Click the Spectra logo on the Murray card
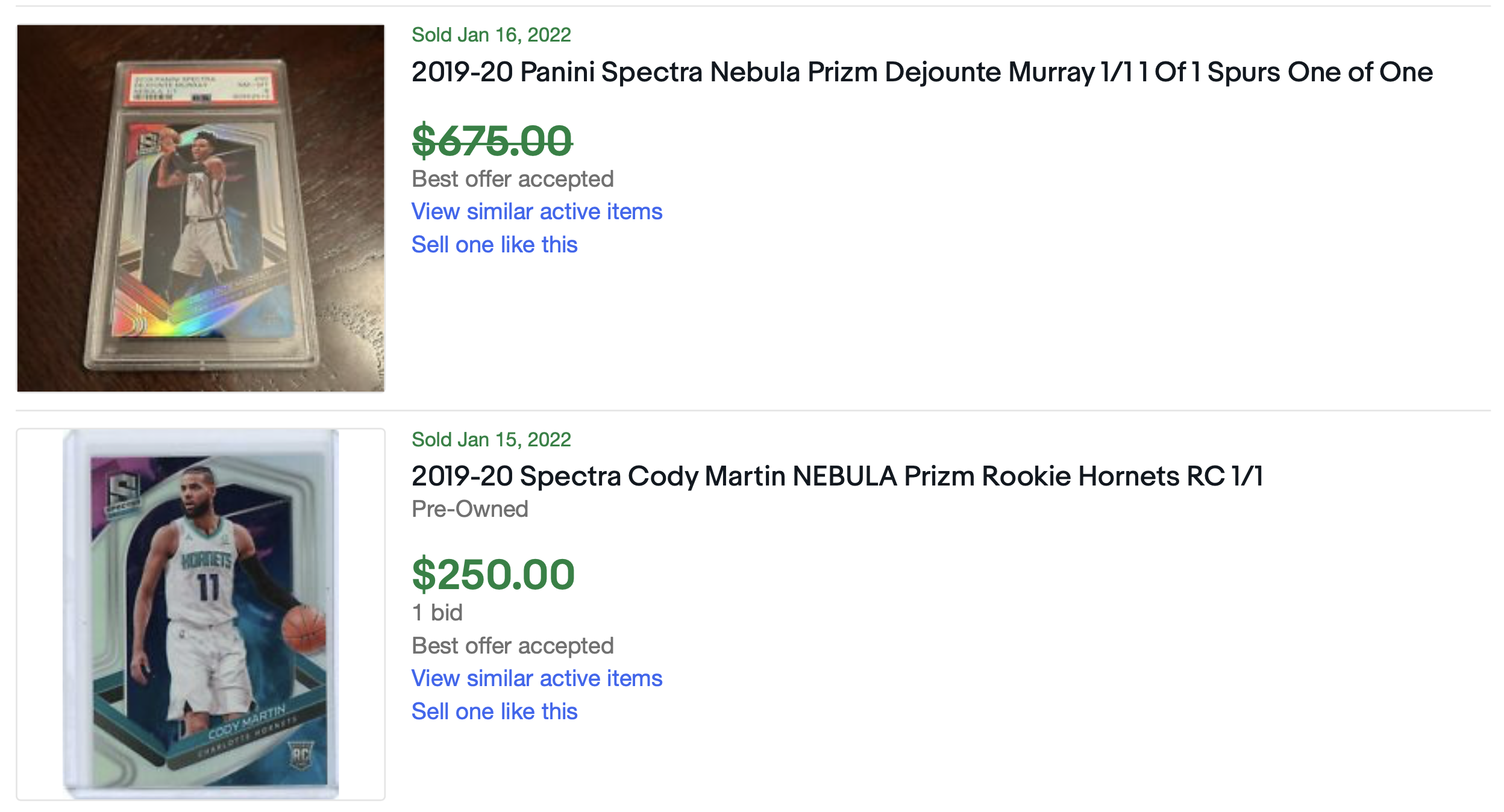This screenshot has height=812, width=1504. pyautogui.click(x=148, y=145)
